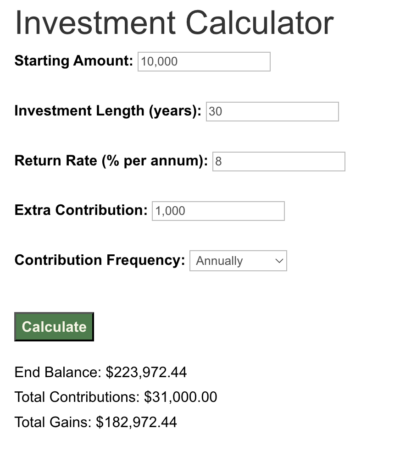Click the End Balance label text
The width and height of the screenshot is (400, 450).
[x=58, y=372]
